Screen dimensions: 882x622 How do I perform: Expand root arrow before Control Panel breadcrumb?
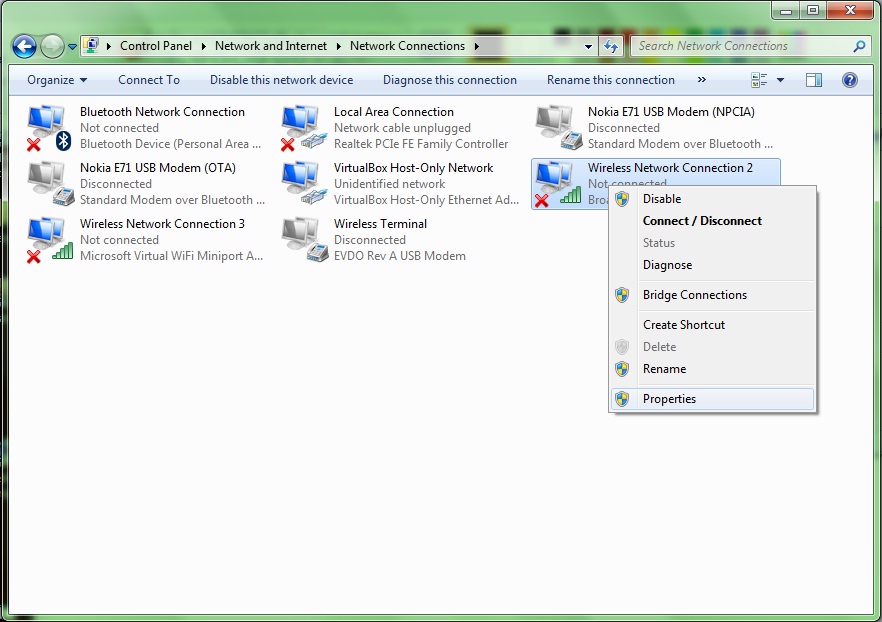tap(109, 46)
